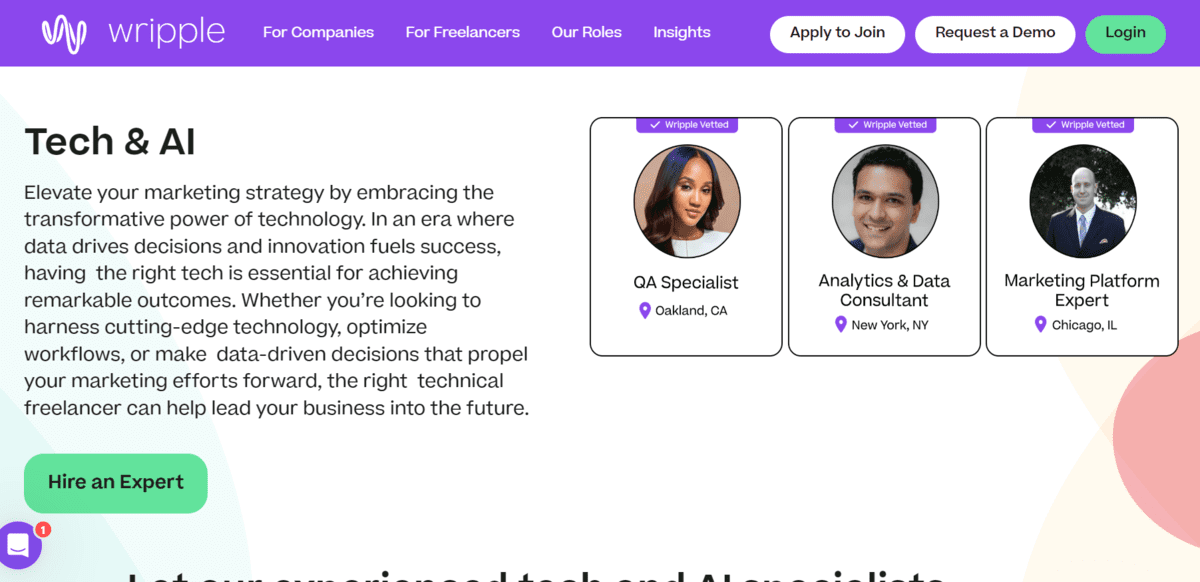Select the QA Specialist profile photo
The height and width of the screenshot is (582, 1200).
click(686, 201)
